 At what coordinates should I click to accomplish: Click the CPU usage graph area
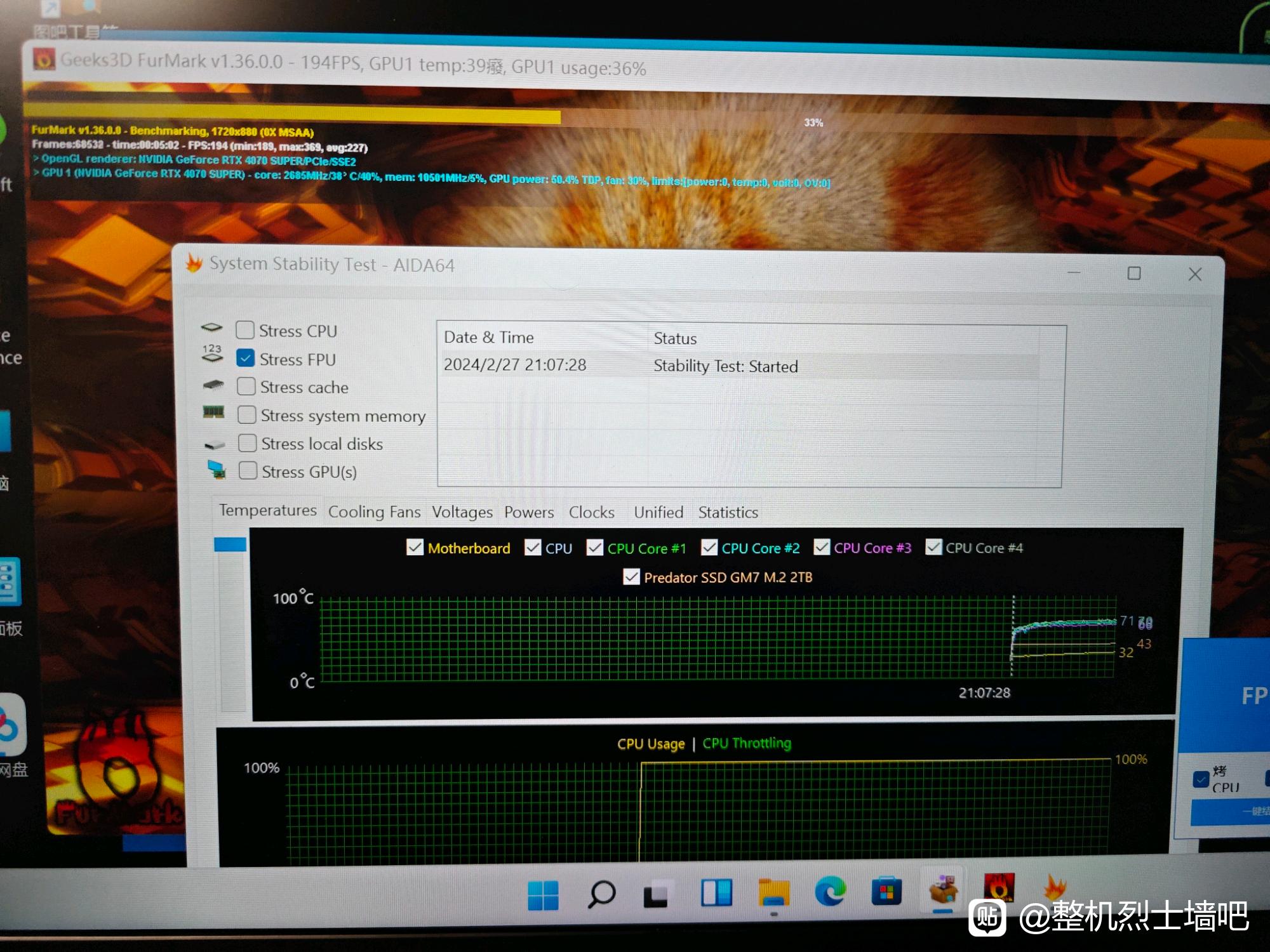pyautogui.click(x=697, y=812)
